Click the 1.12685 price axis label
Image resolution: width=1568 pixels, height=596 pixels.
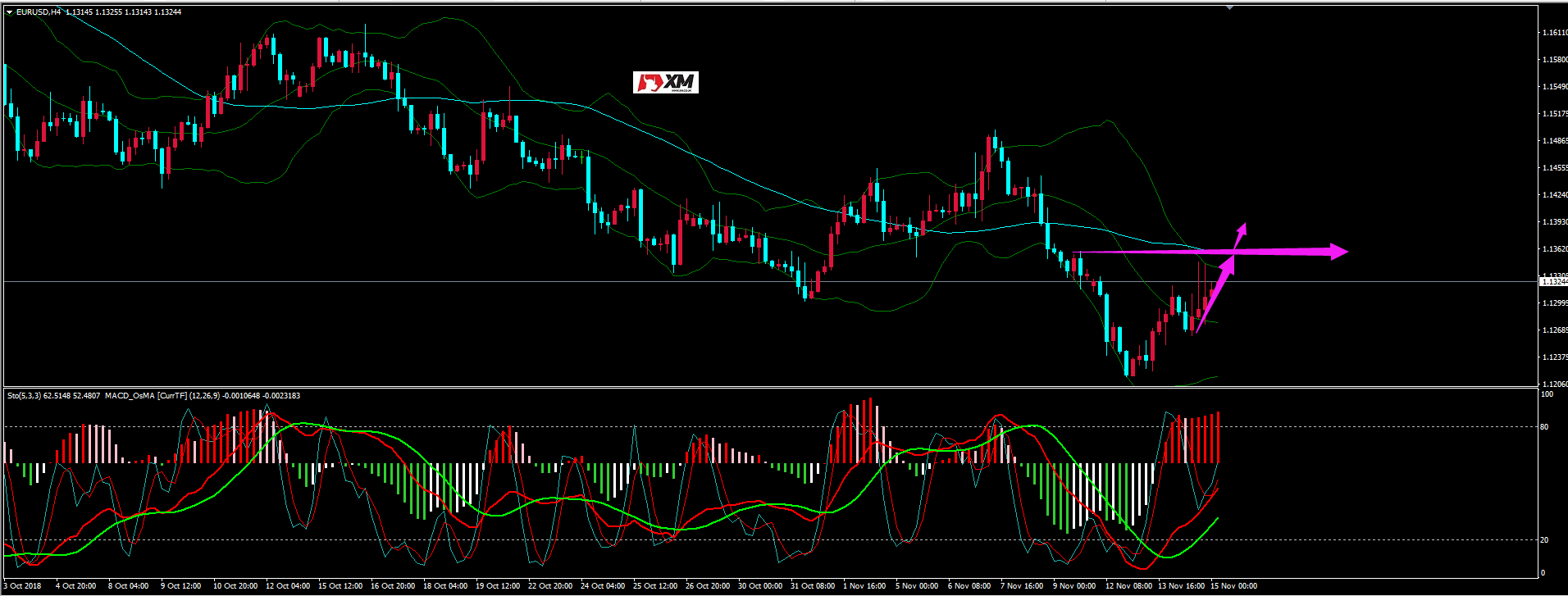tap(1555, 330)
